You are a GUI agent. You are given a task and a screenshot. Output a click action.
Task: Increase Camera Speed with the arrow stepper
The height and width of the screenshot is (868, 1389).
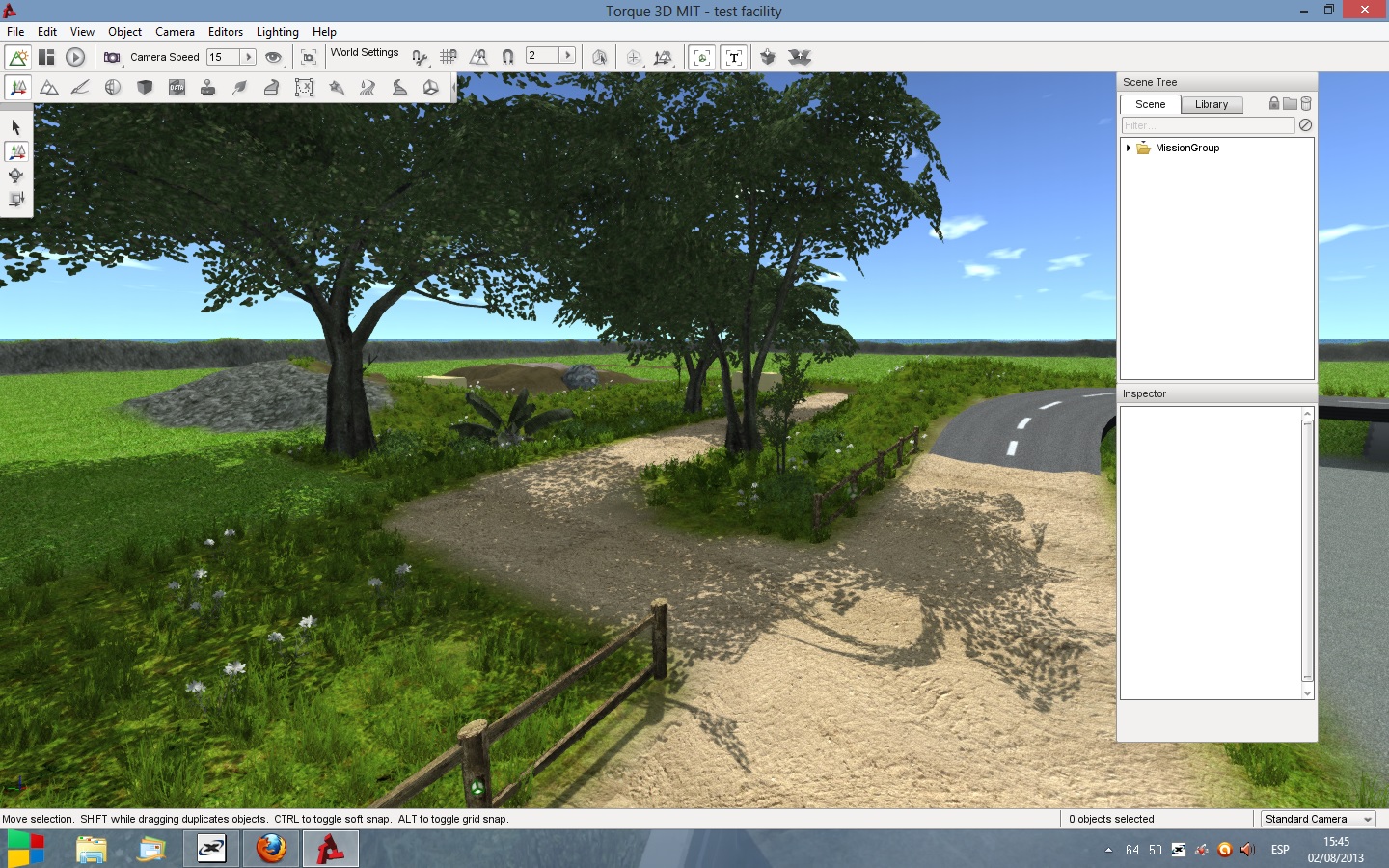(x=248, y=57)
